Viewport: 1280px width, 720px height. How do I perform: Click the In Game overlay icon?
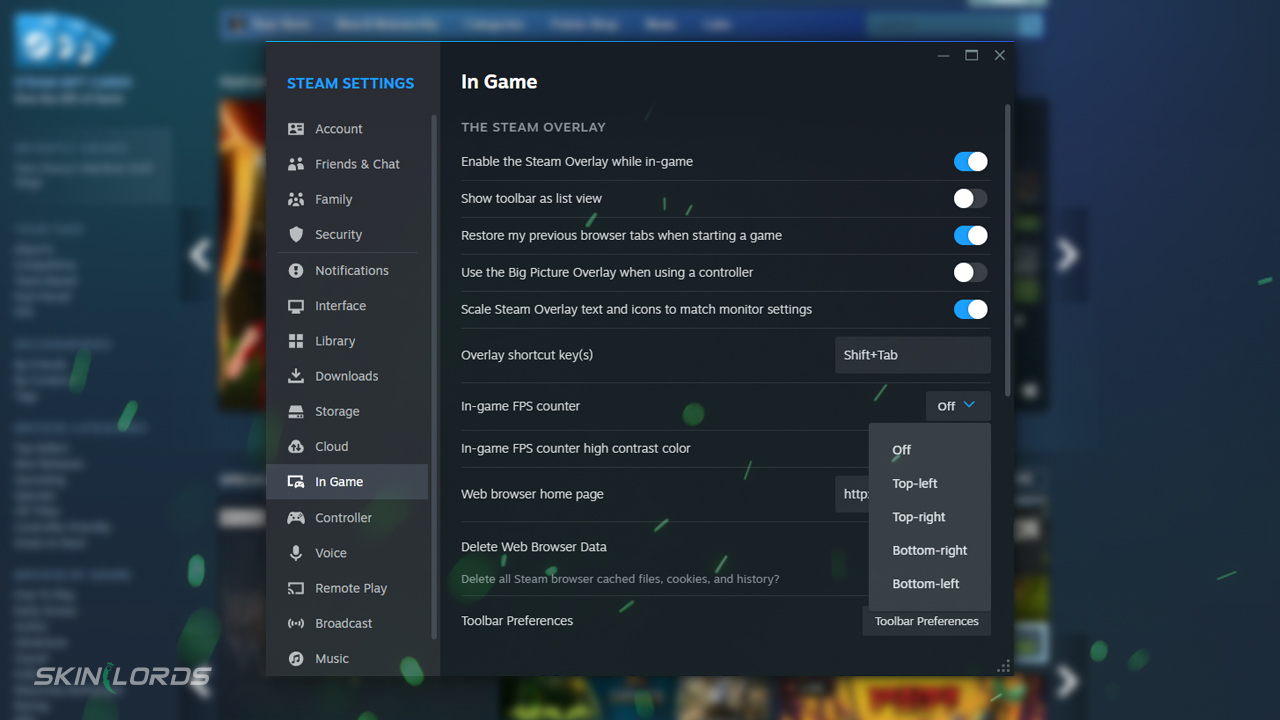tap(296, 482)
